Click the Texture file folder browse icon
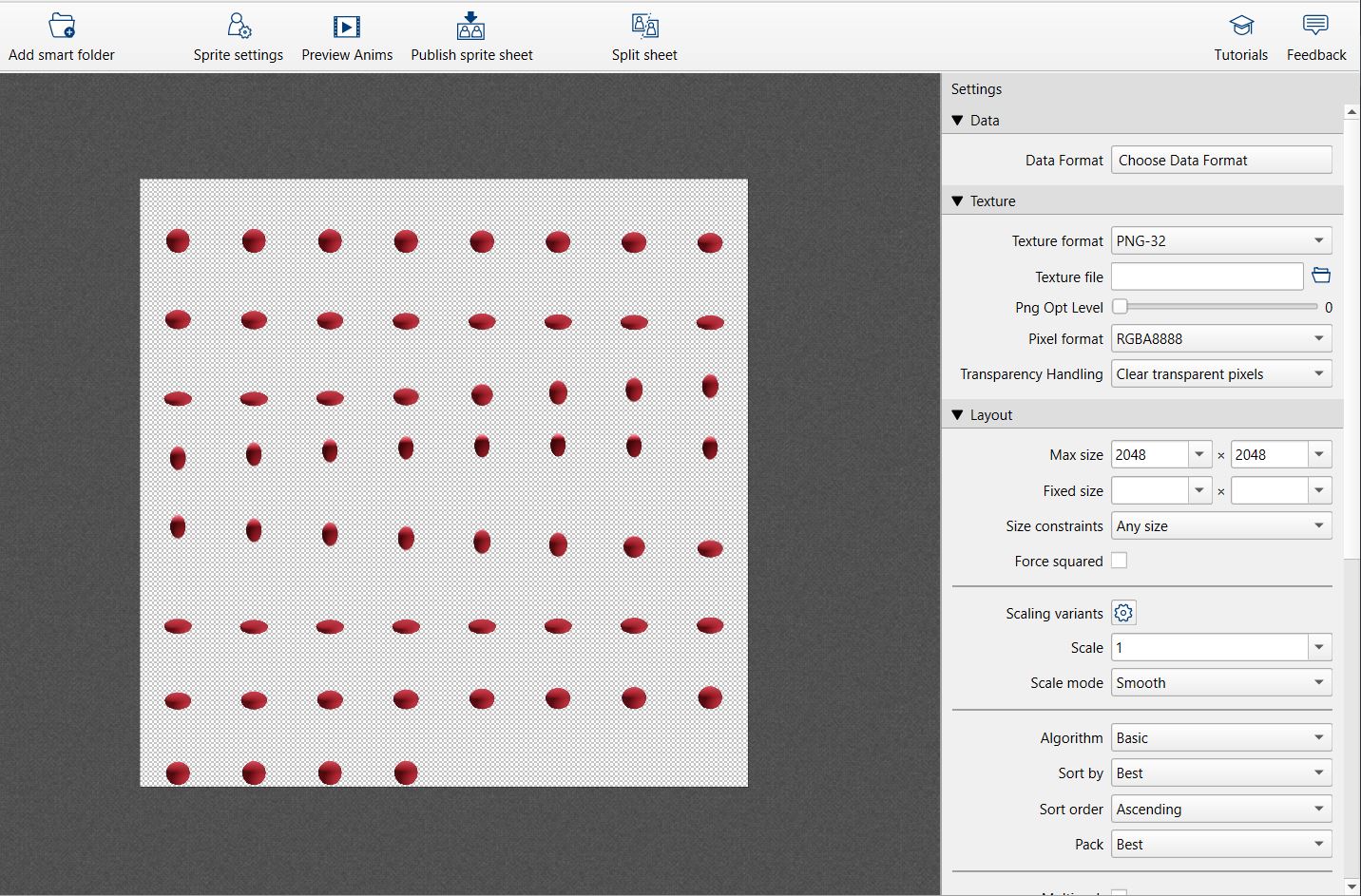The height and width of the screenshot is (896, 1361). pyautogui.click(x=1321, y=275)
